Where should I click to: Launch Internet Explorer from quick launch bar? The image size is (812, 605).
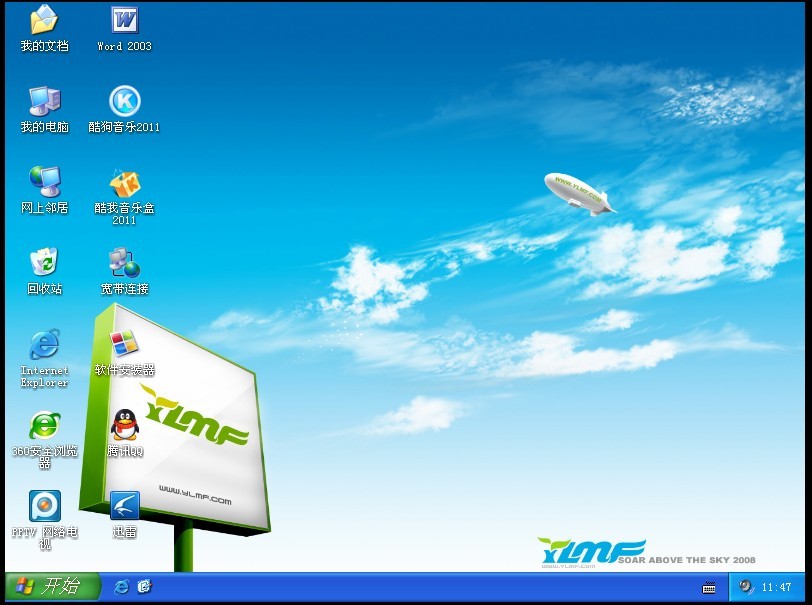pos(121,587)
